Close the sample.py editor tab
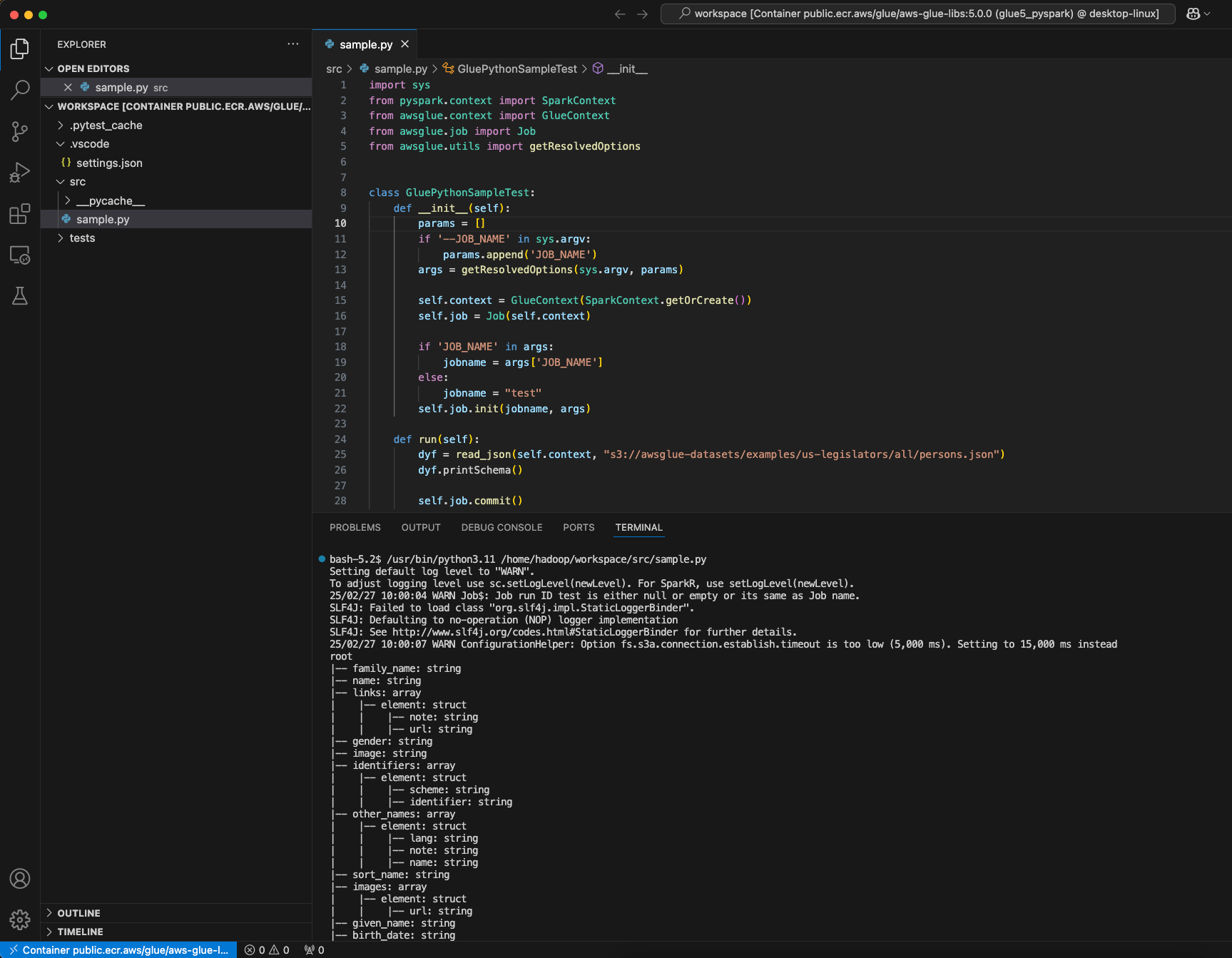Screen dimensions: 1232x958 [x=404, y=44]
